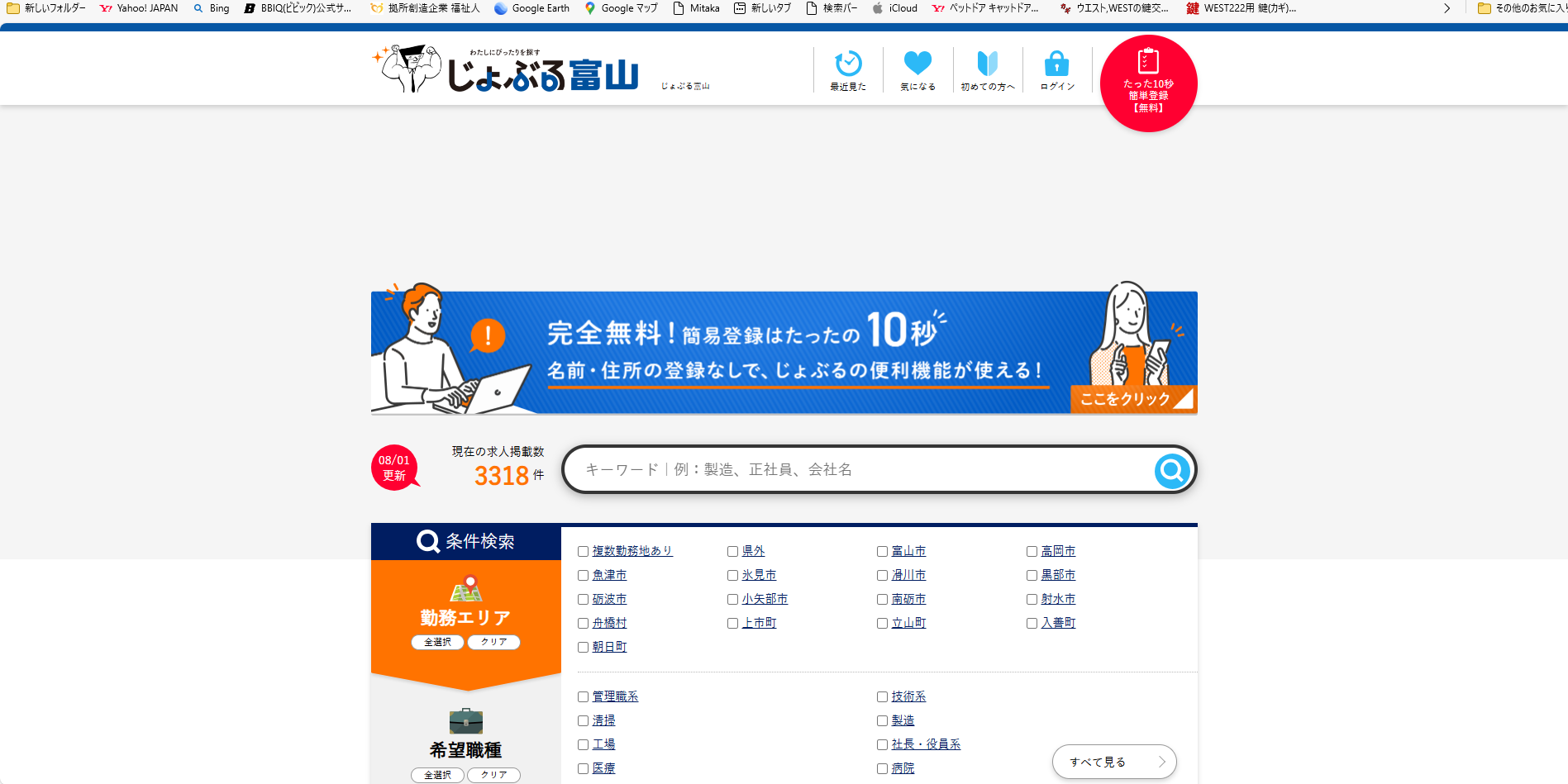Check the 富山市 checkbox
Viewport: 1568px width, 784px height.
(882, 551)
